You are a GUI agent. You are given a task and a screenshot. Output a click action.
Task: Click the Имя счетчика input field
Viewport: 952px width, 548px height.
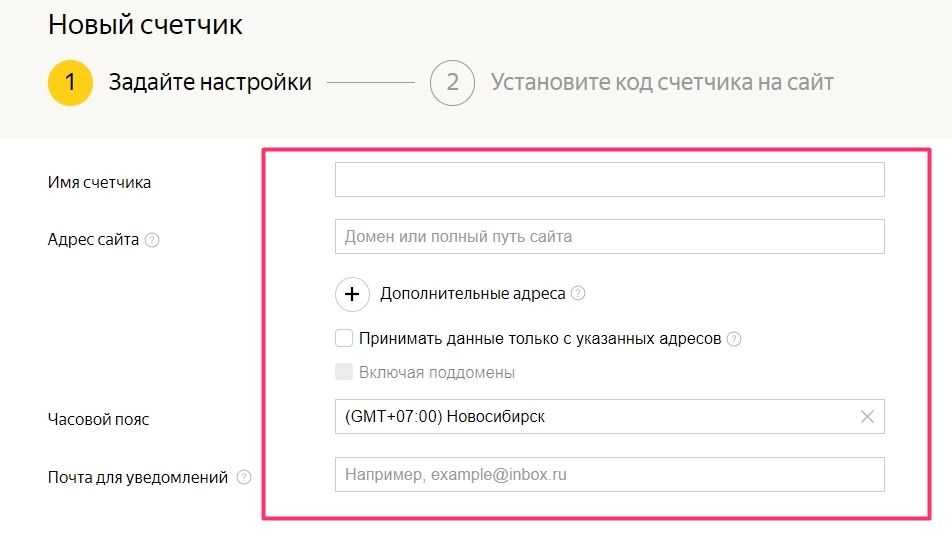[x=610, y=180]
